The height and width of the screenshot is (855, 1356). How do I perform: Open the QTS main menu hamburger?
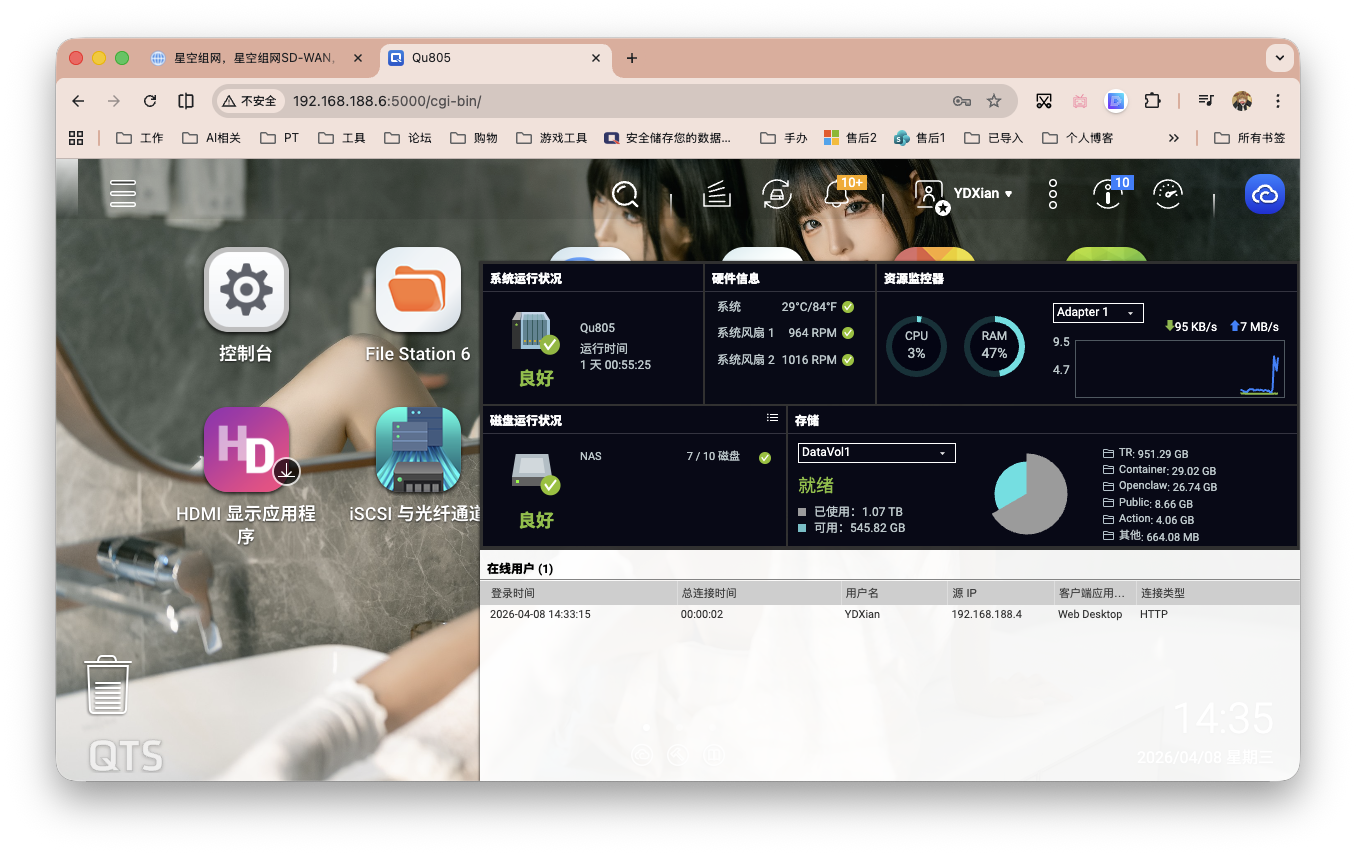[x=123, y=194]
